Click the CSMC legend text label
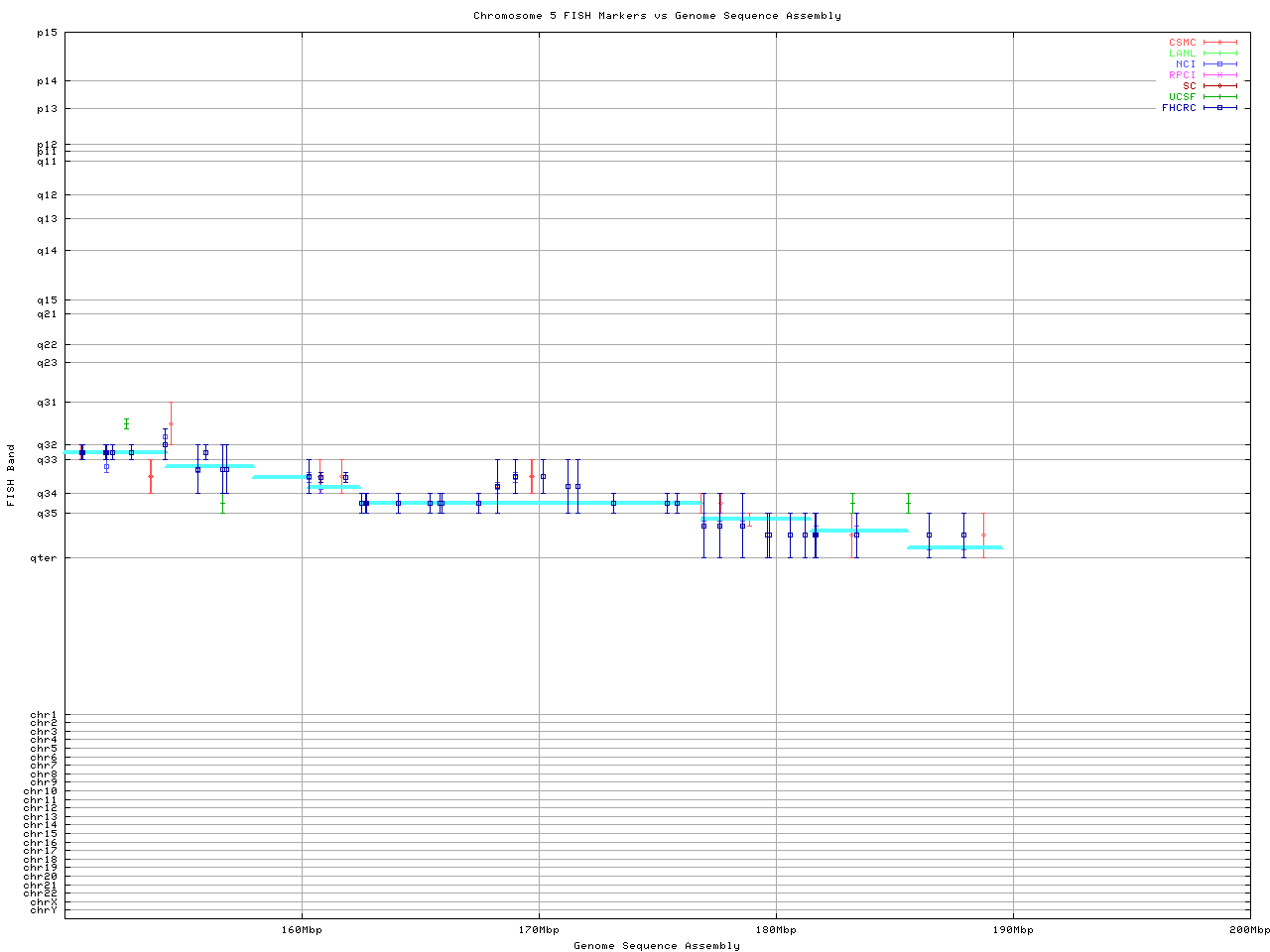 pos(1182,43)
